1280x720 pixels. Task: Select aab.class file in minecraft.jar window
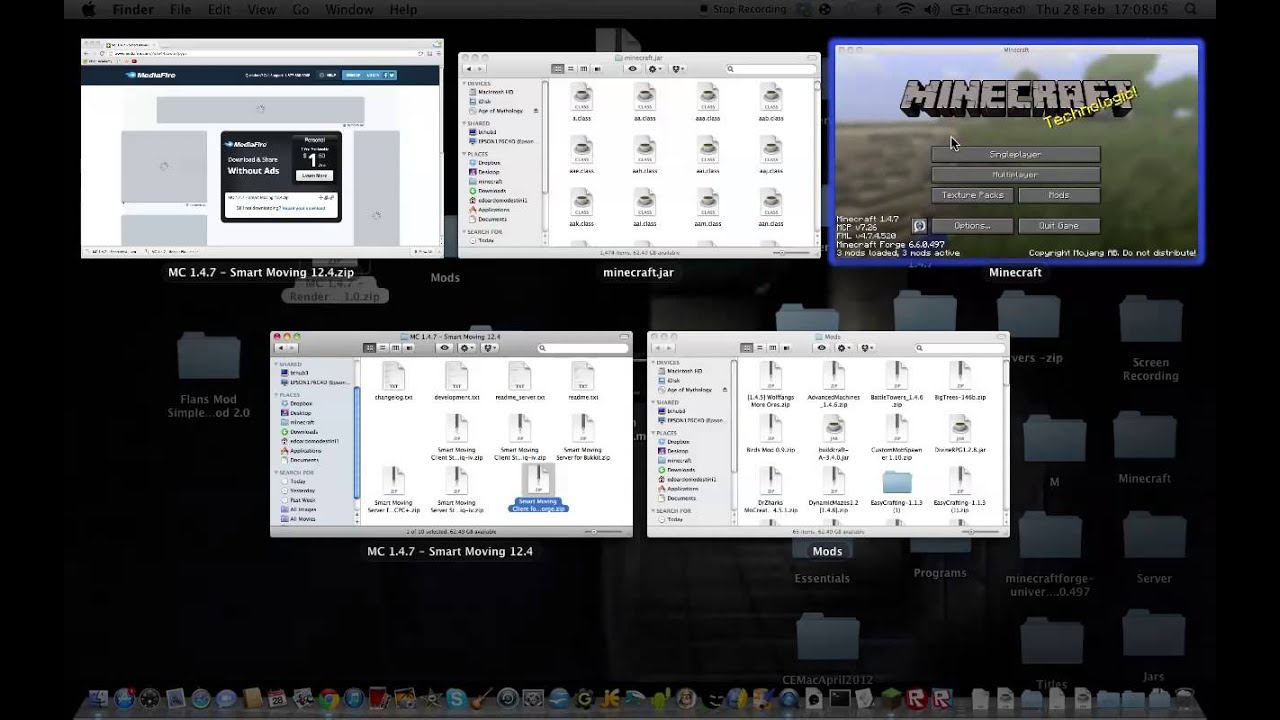[x=770, y=104]
